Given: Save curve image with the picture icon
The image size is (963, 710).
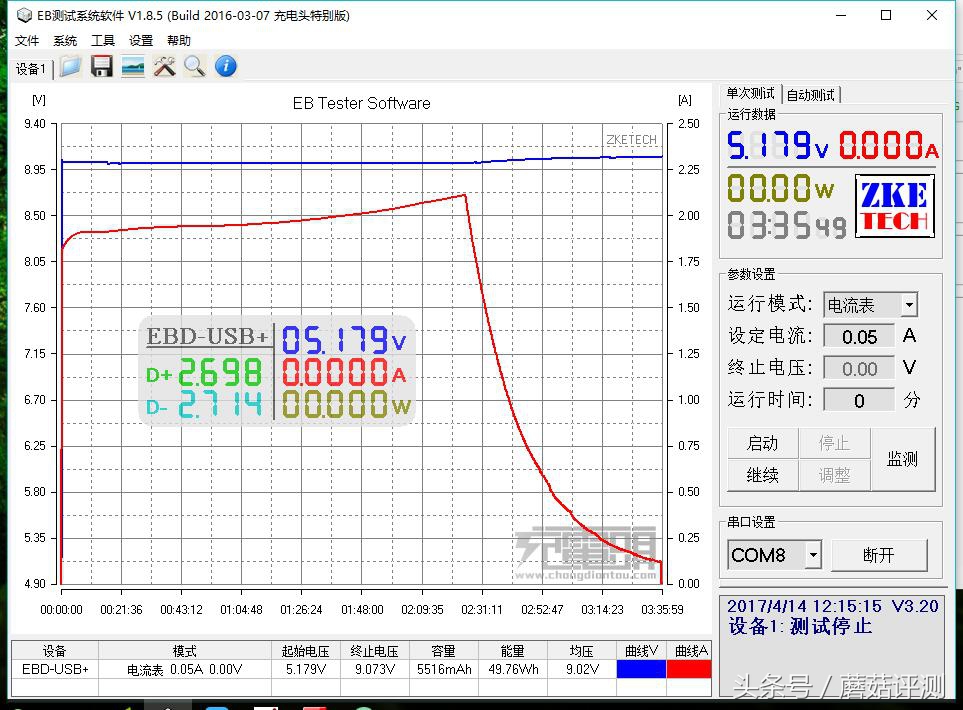Looking at the screenshot, I should pos(133,66).
